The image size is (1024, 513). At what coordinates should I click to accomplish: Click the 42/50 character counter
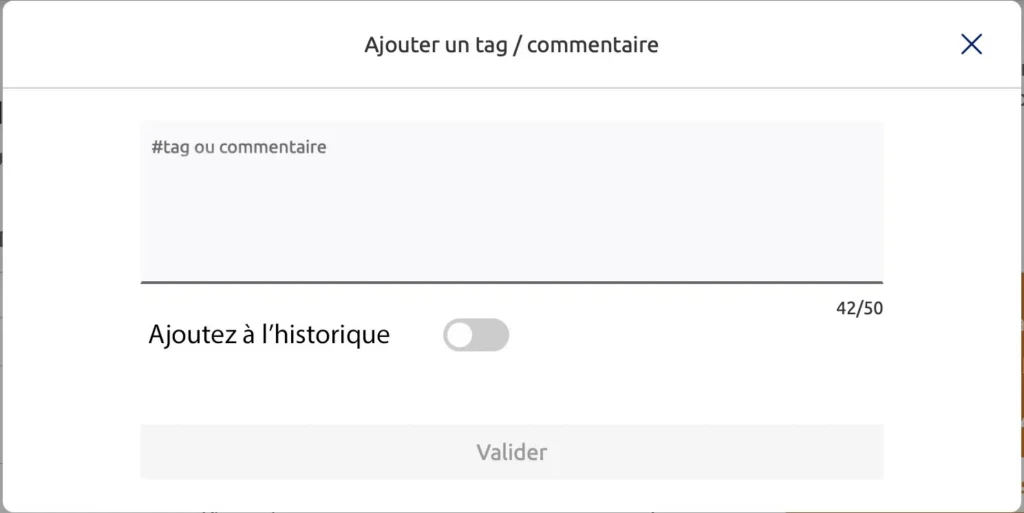coord(859,308)
